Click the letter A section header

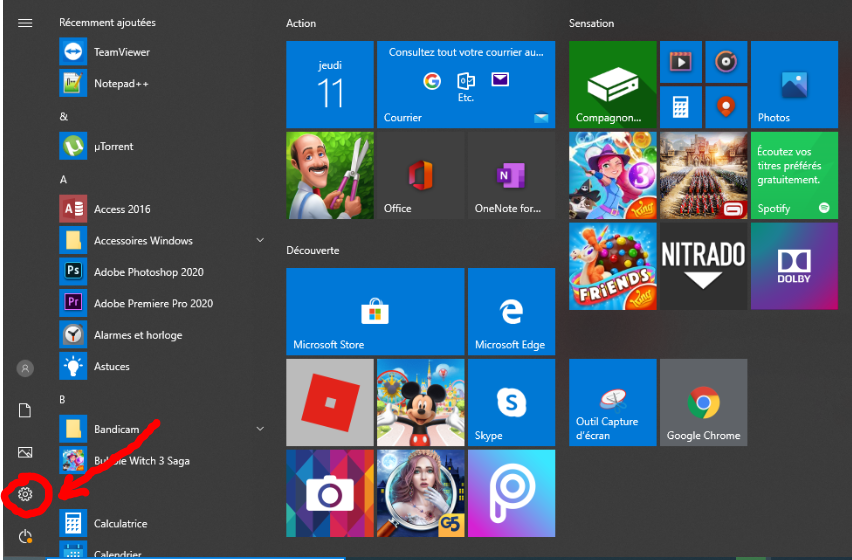[64, 180]
